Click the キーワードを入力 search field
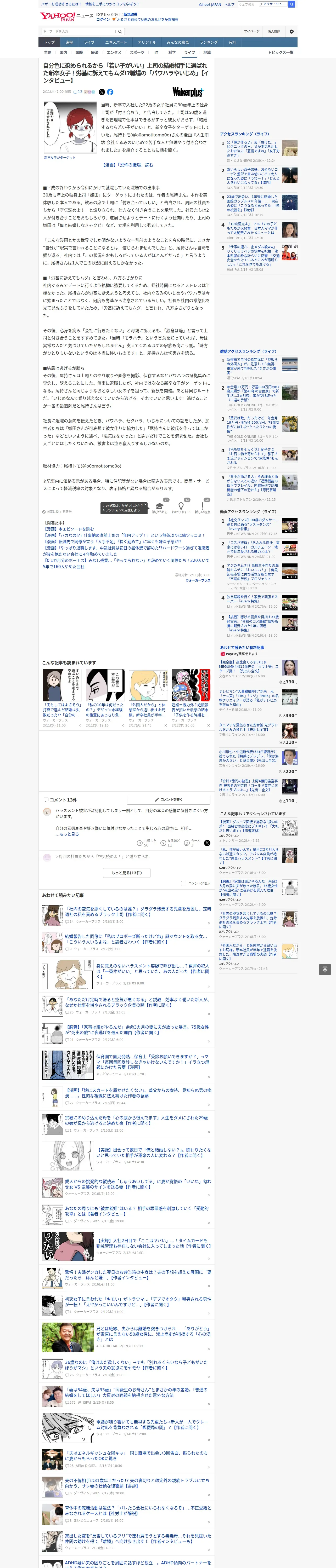Image resolution: width=336 pixels, height=1568 pixels. (79, 32)
